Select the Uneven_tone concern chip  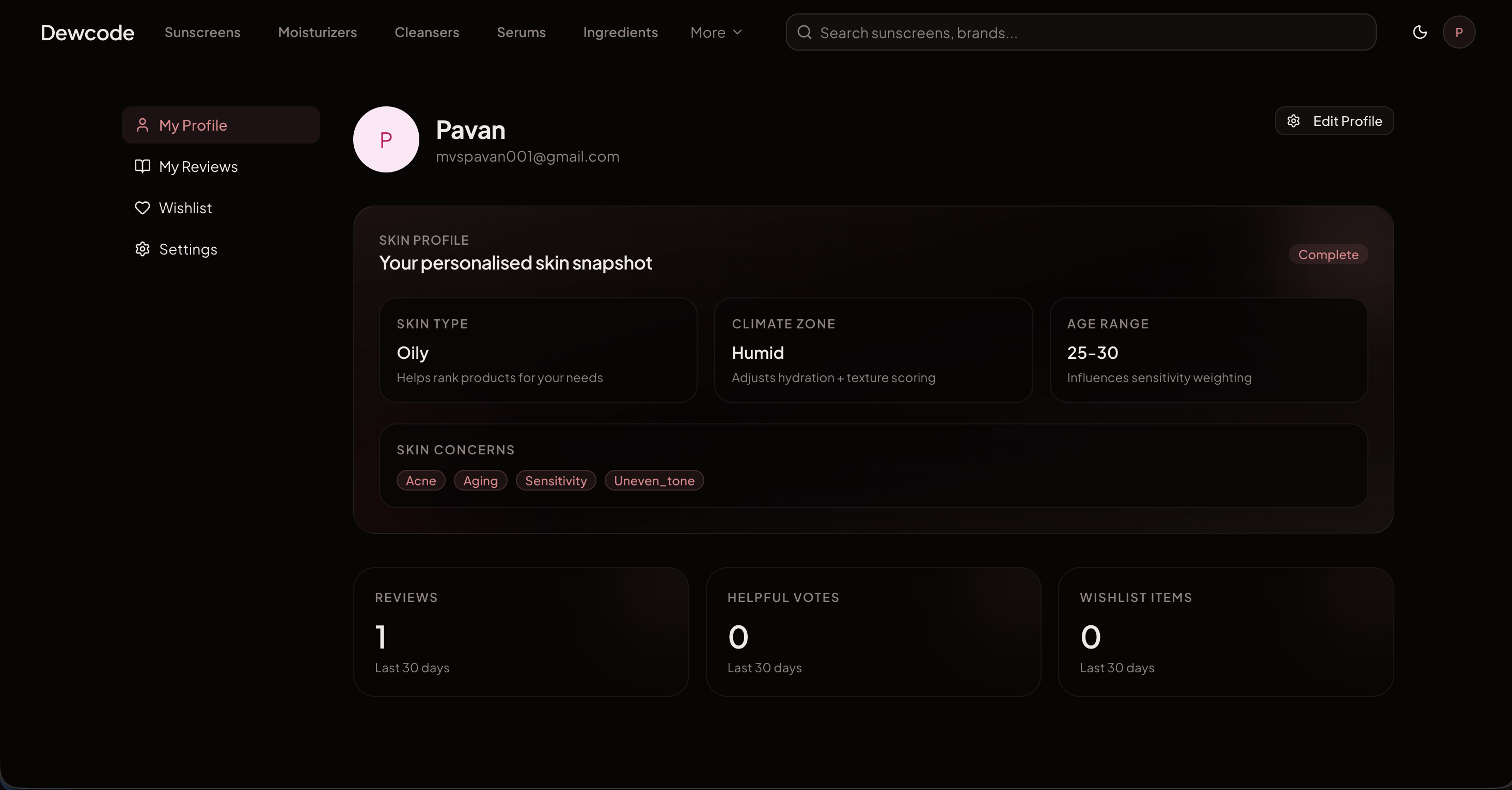click(653, 481)
